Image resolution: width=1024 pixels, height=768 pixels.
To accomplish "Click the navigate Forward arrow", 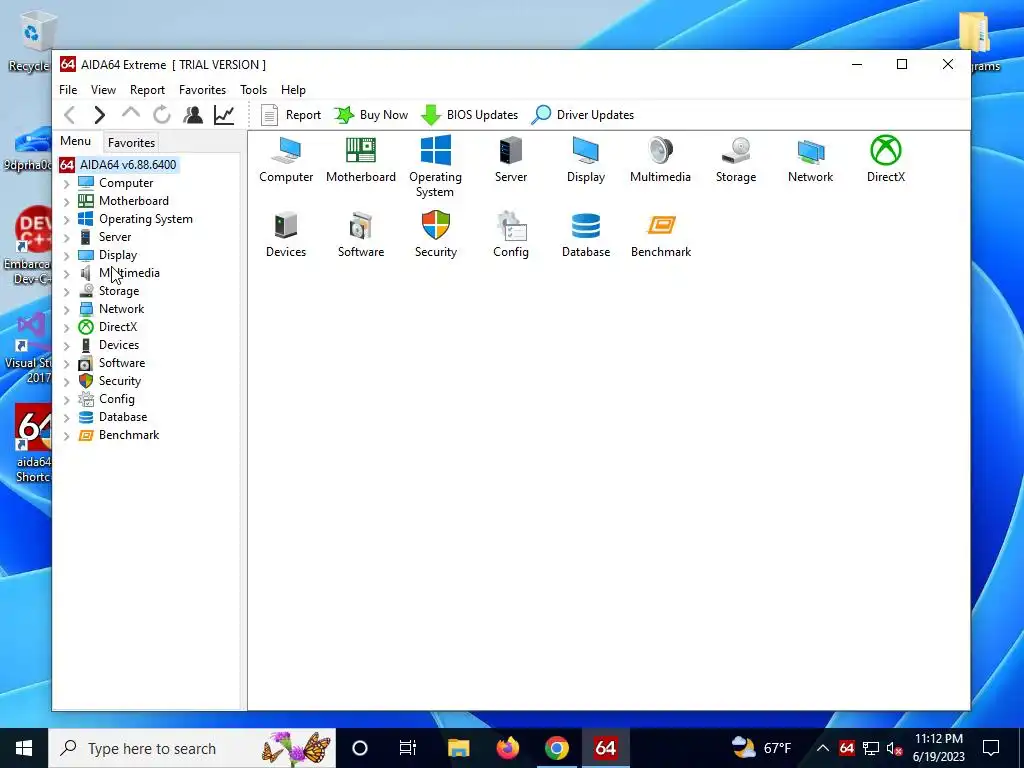I will tap(99, 115).
